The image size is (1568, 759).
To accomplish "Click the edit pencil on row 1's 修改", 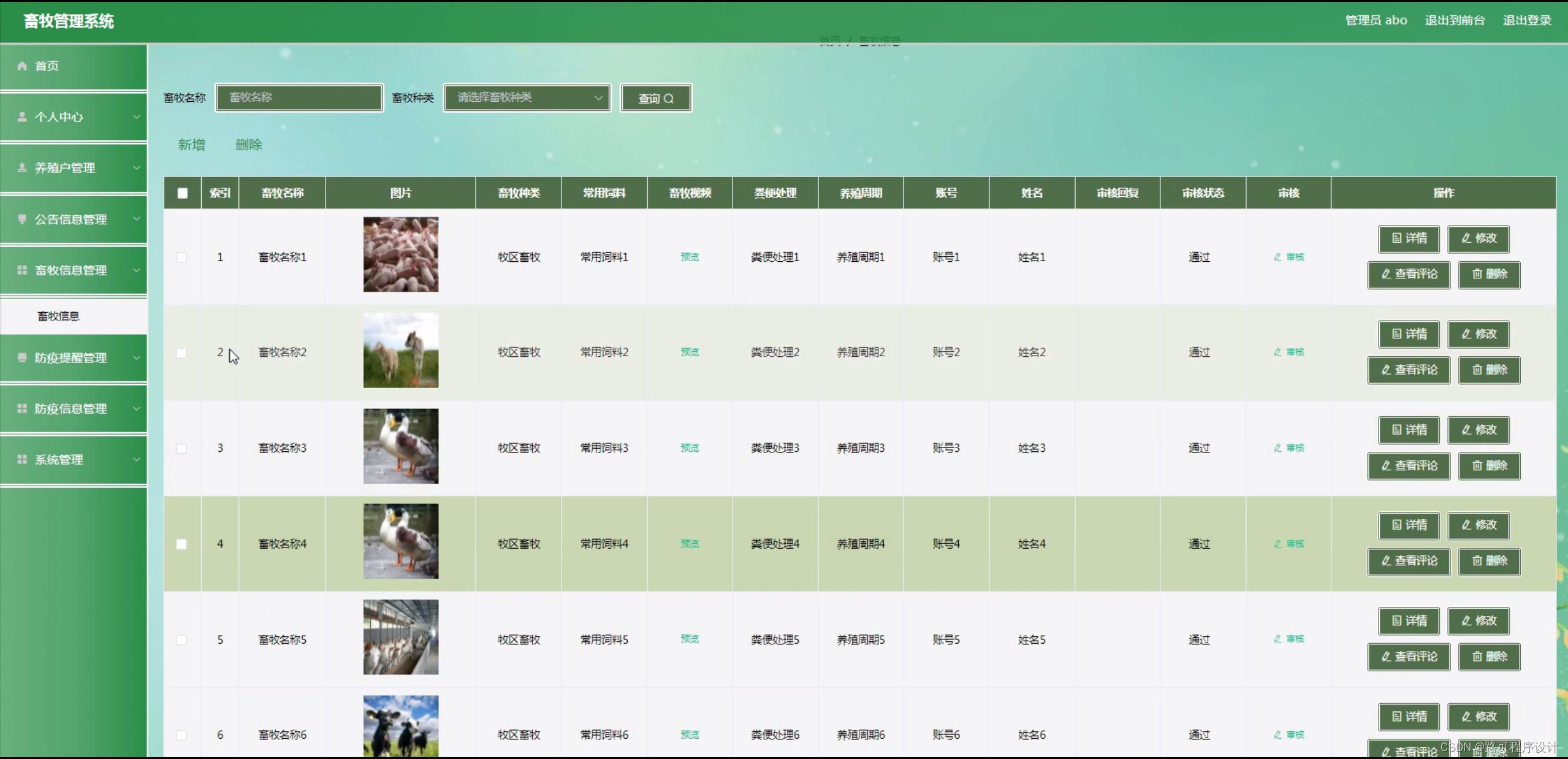I will [x=1466, y=238].
